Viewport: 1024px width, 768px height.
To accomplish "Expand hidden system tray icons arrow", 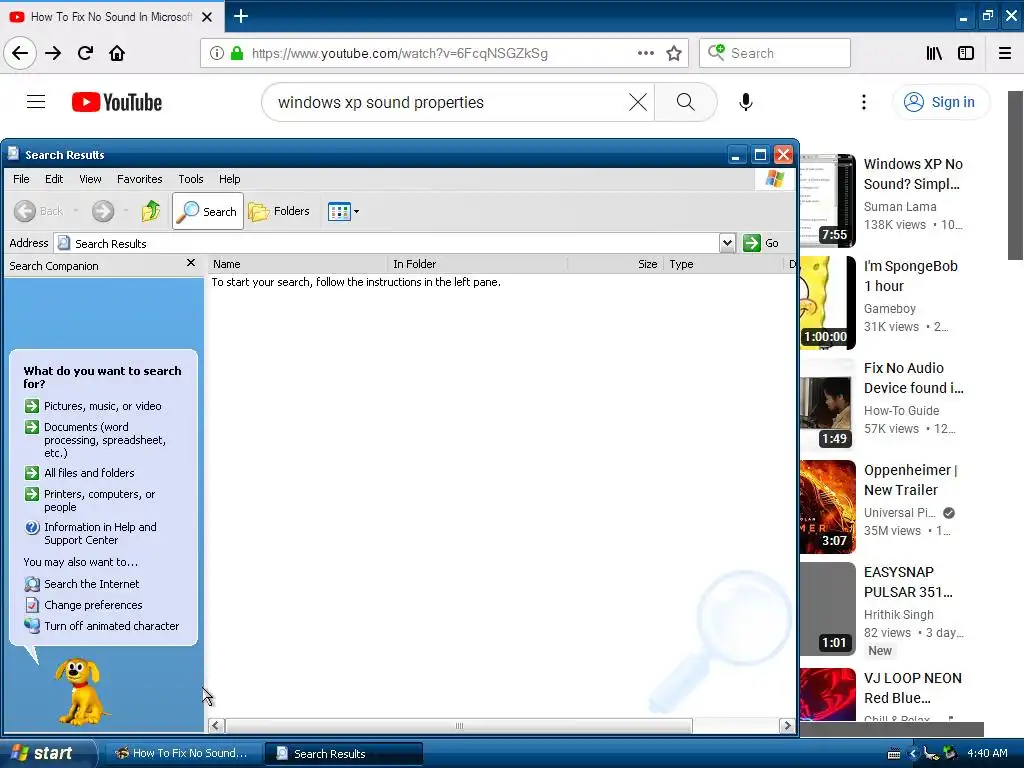I will [x=913, y=753].
